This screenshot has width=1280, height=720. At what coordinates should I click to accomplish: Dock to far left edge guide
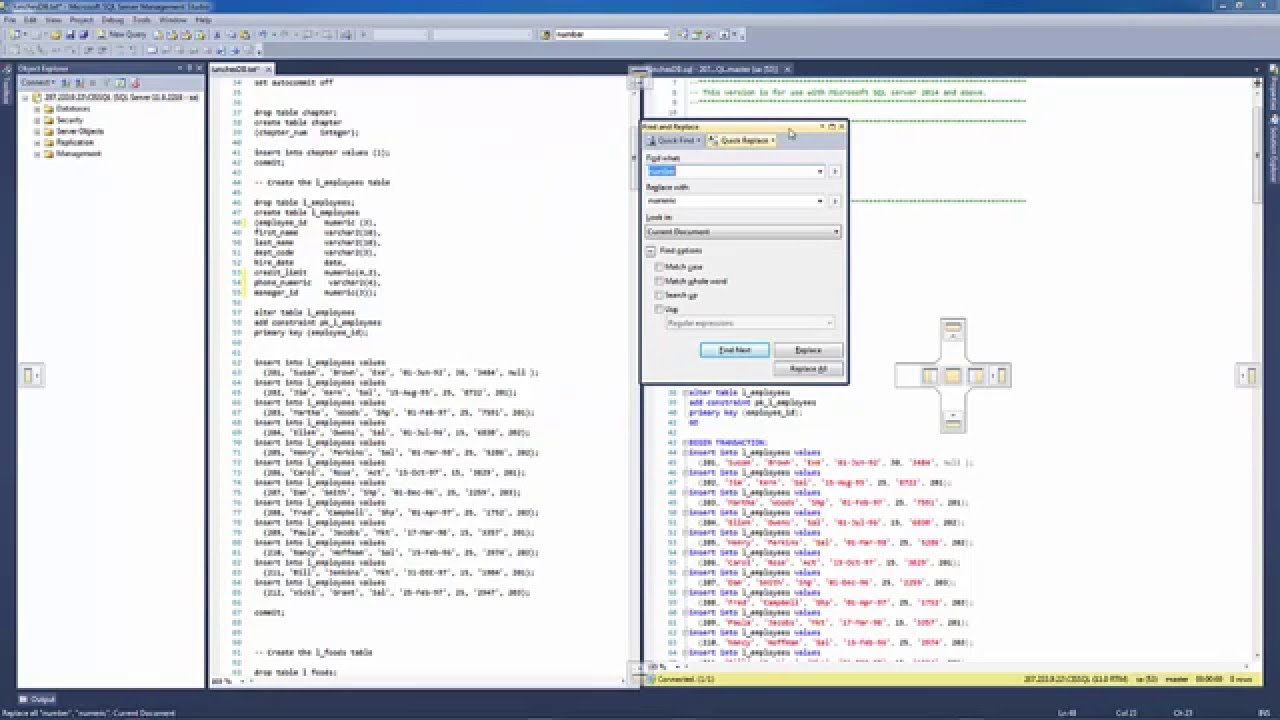(x=30, y=375)
